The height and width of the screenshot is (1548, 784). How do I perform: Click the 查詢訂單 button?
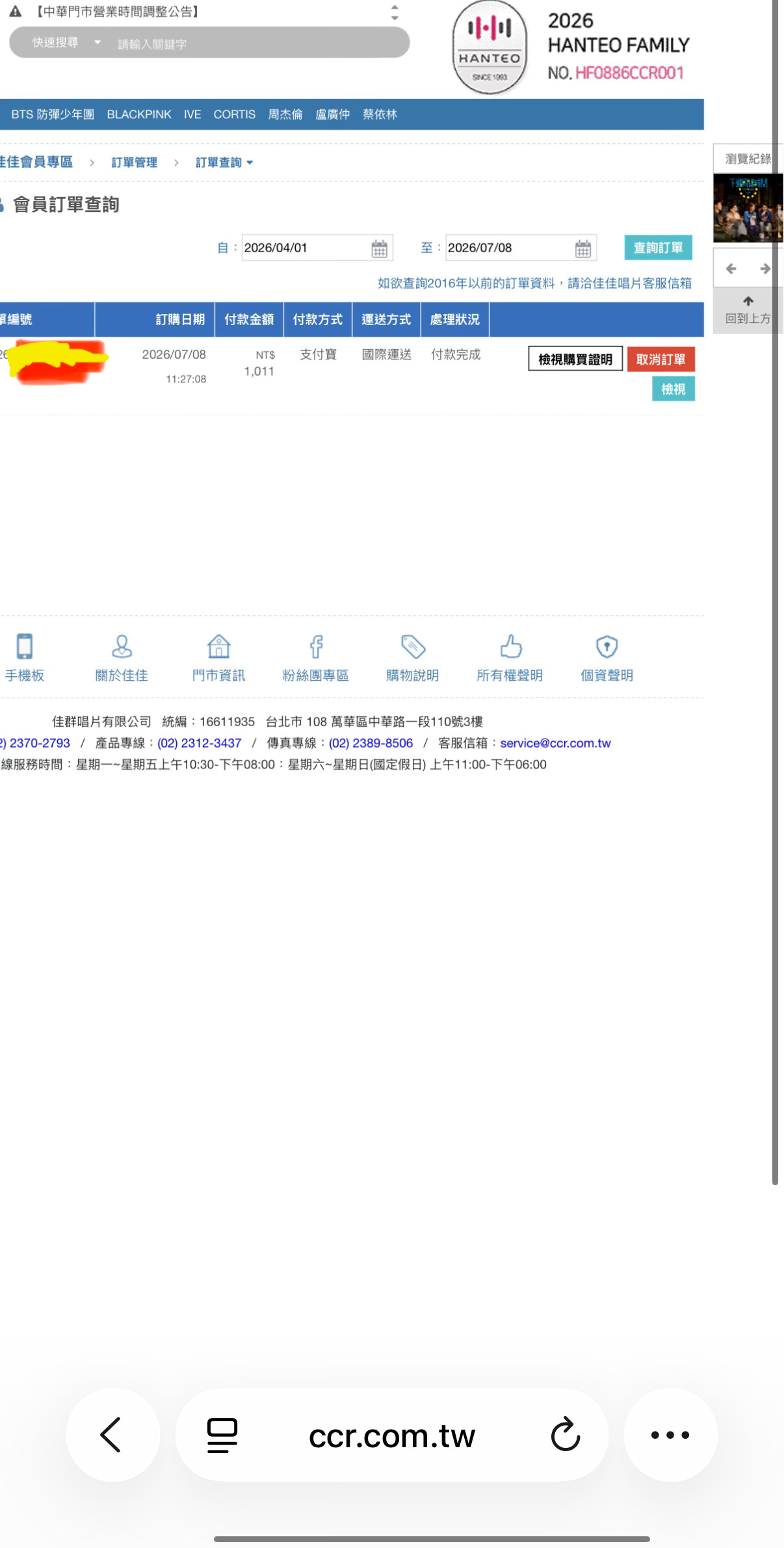(658, 248)
